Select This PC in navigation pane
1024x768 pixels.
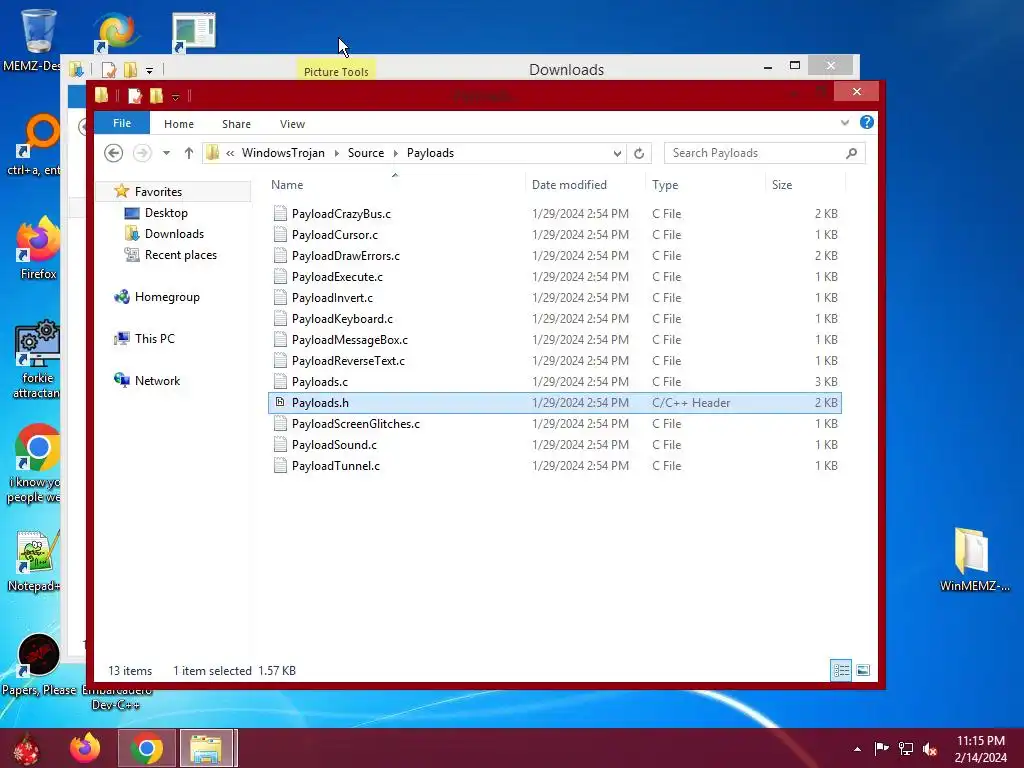click(154, 338)
